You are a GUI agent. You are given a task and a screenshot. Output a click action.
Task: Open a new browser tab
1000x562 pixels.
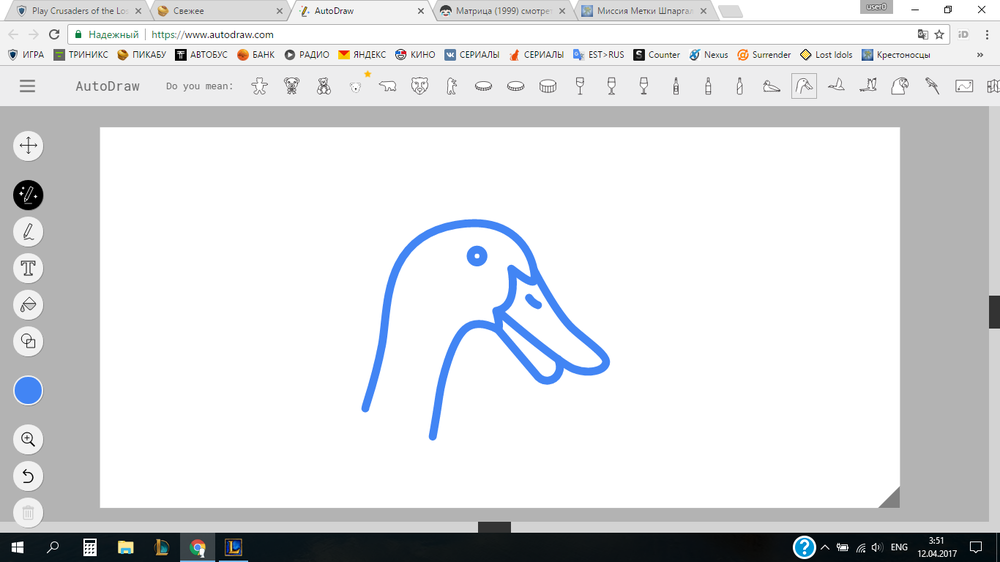pos(730,11)
